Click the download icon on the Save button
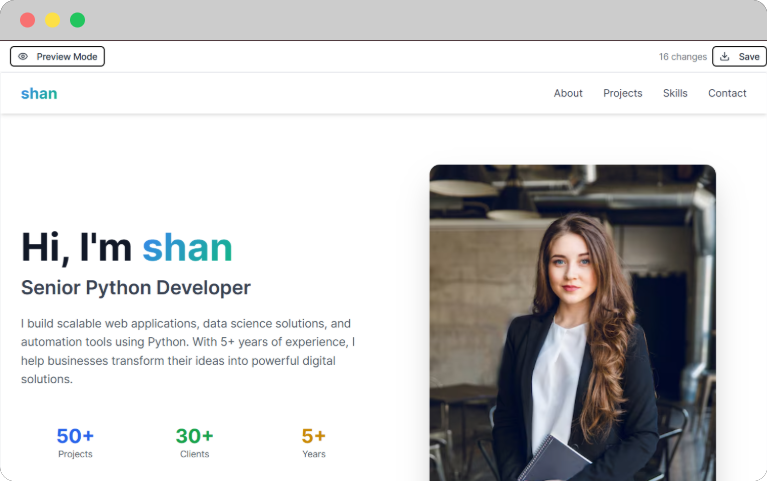Image resolution: width=767 pixels, height=481 pixels. coord(725,57)
